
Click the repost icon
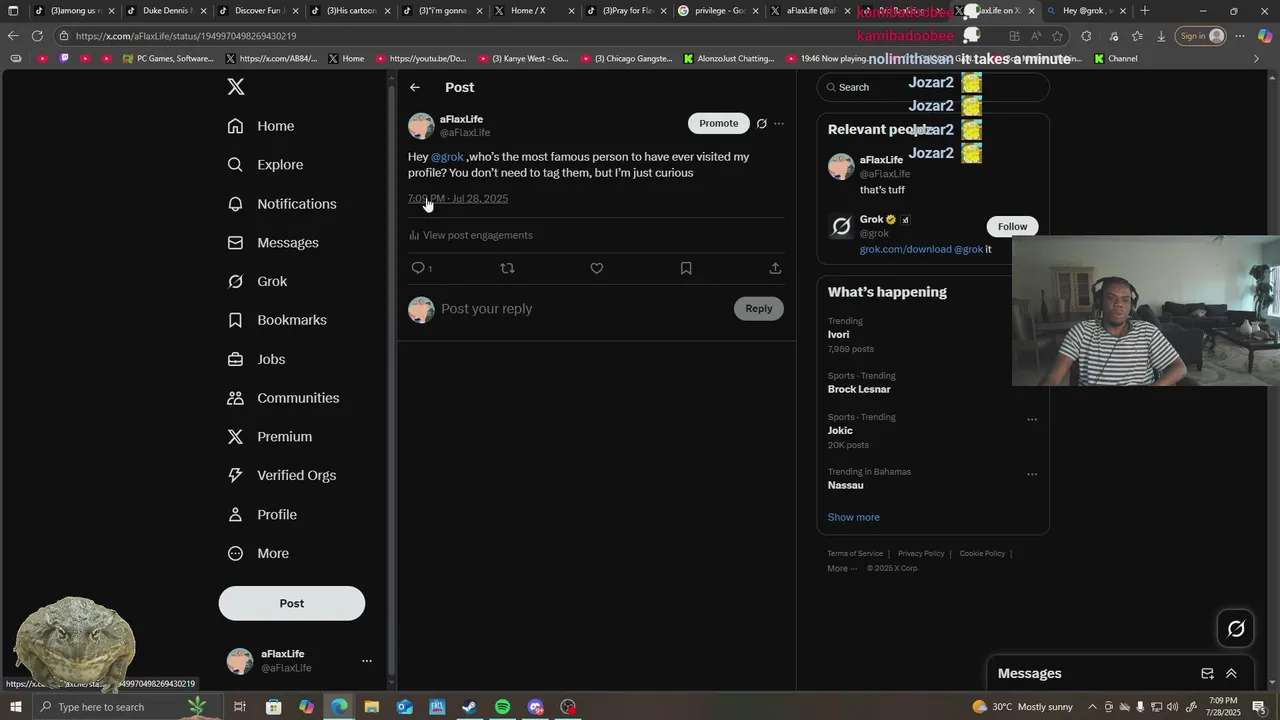coord(507,268)
